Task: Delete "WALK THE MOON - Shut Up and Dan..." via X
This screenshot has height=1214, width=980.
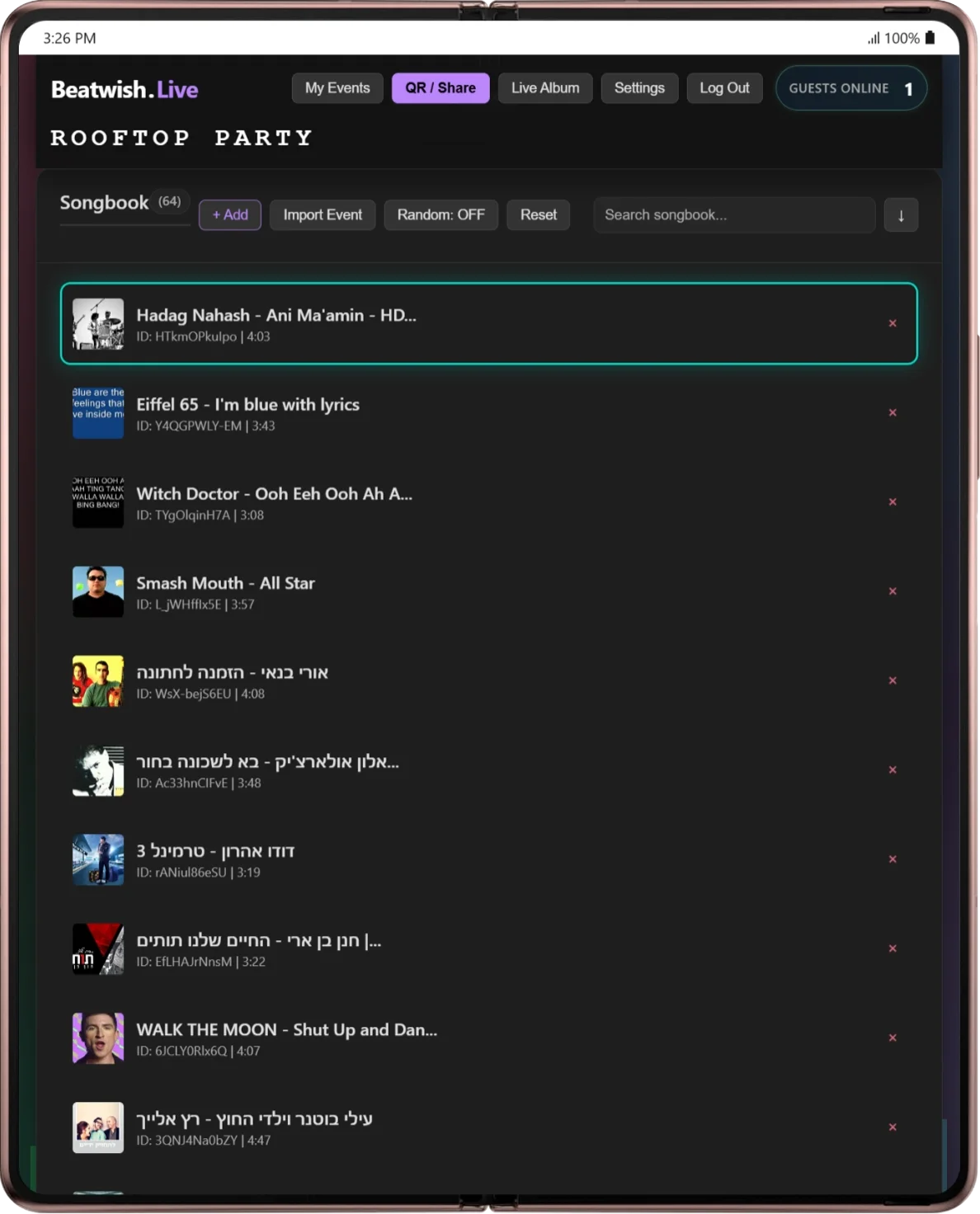Action: coord(893,1038)
